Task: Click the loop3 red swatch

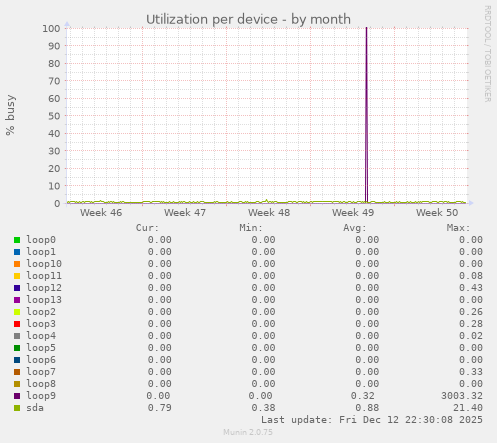Action: pyautogui.click(x=17, y=324)
